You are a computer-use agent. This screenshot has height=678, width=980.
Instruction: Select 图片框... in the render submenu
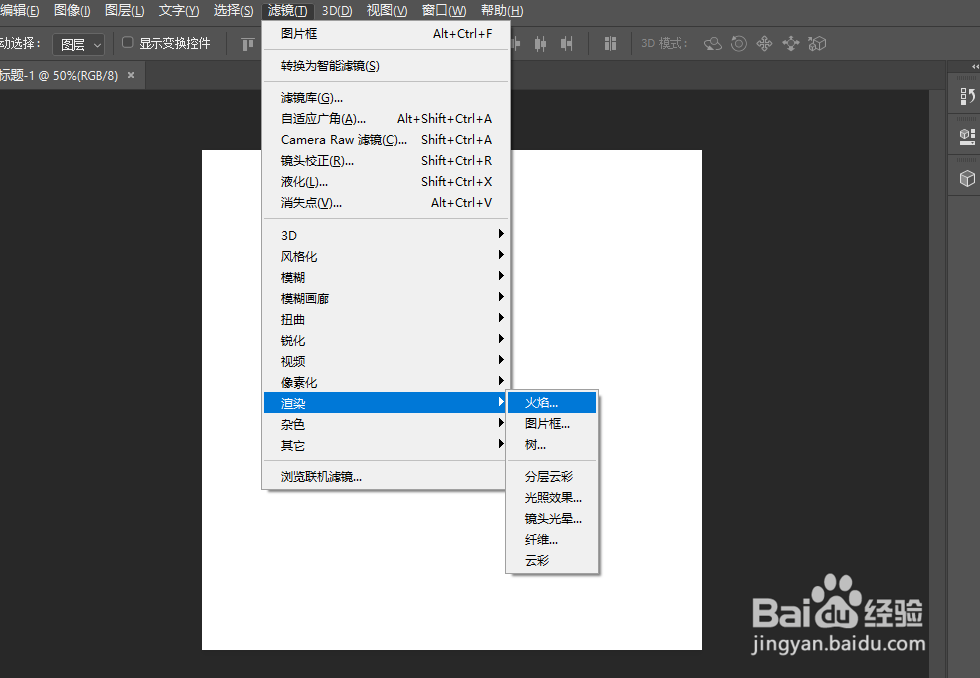[552, 424]
